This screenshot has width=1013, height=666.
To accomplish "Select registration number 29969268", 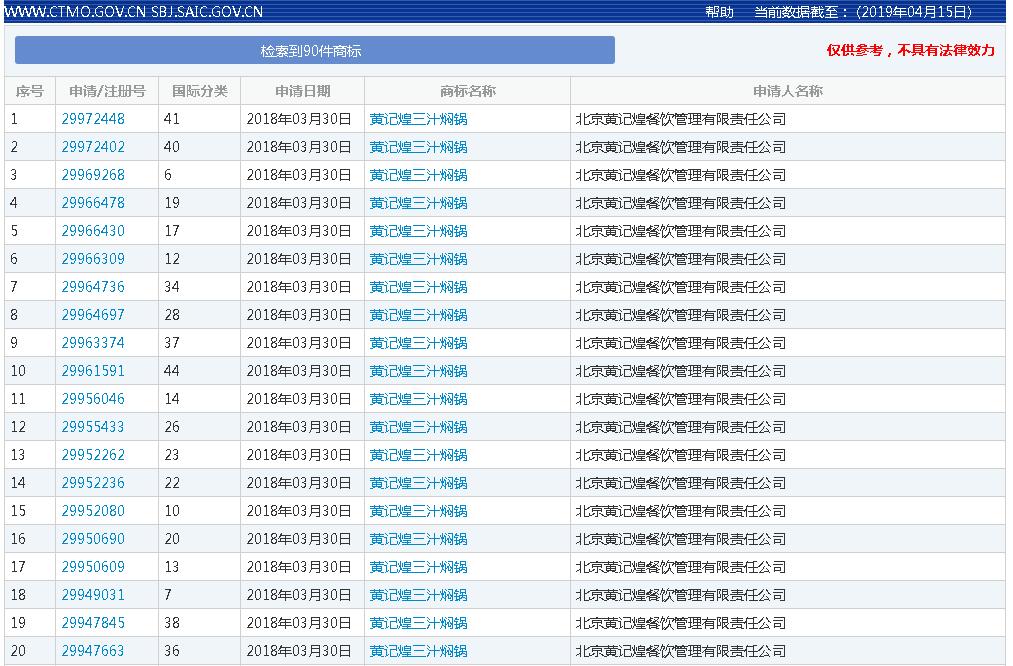I will coord(93,175).
